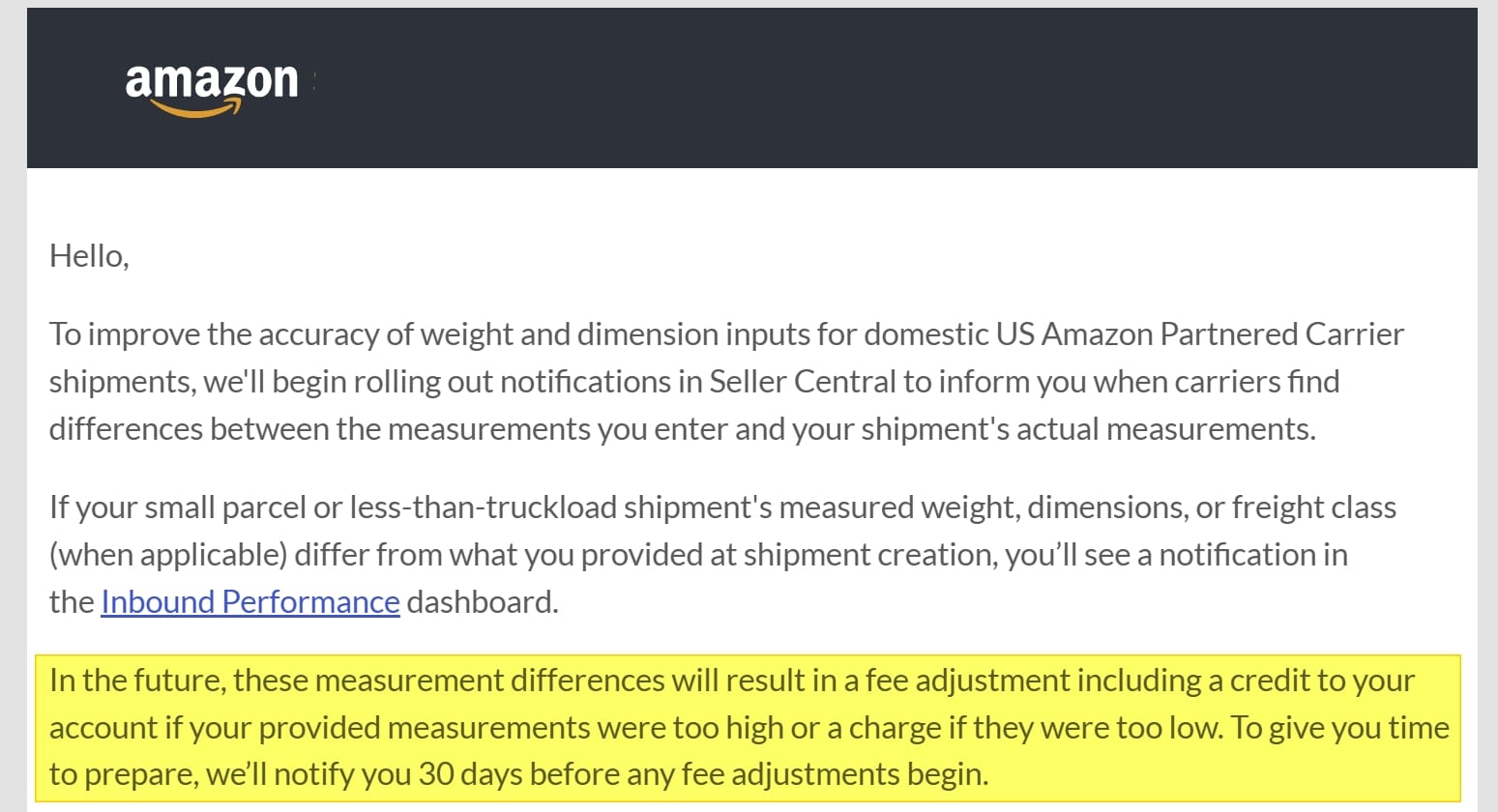Click "Amazon Partnered Carrier" text
This screenshot has width=1498, height=812.
click(x=1222, y=333)
